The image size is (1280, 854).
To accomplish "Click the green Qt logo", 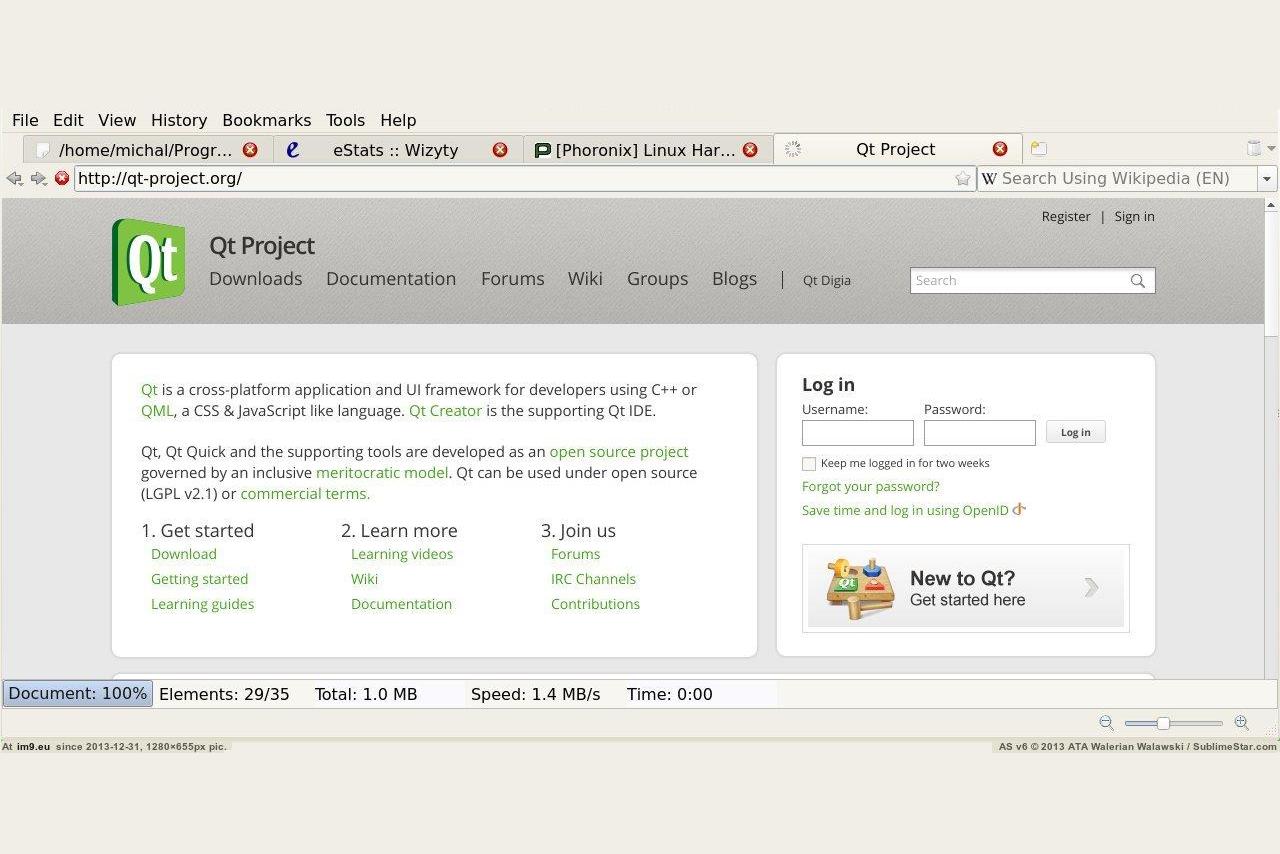I will pos(148,262).
